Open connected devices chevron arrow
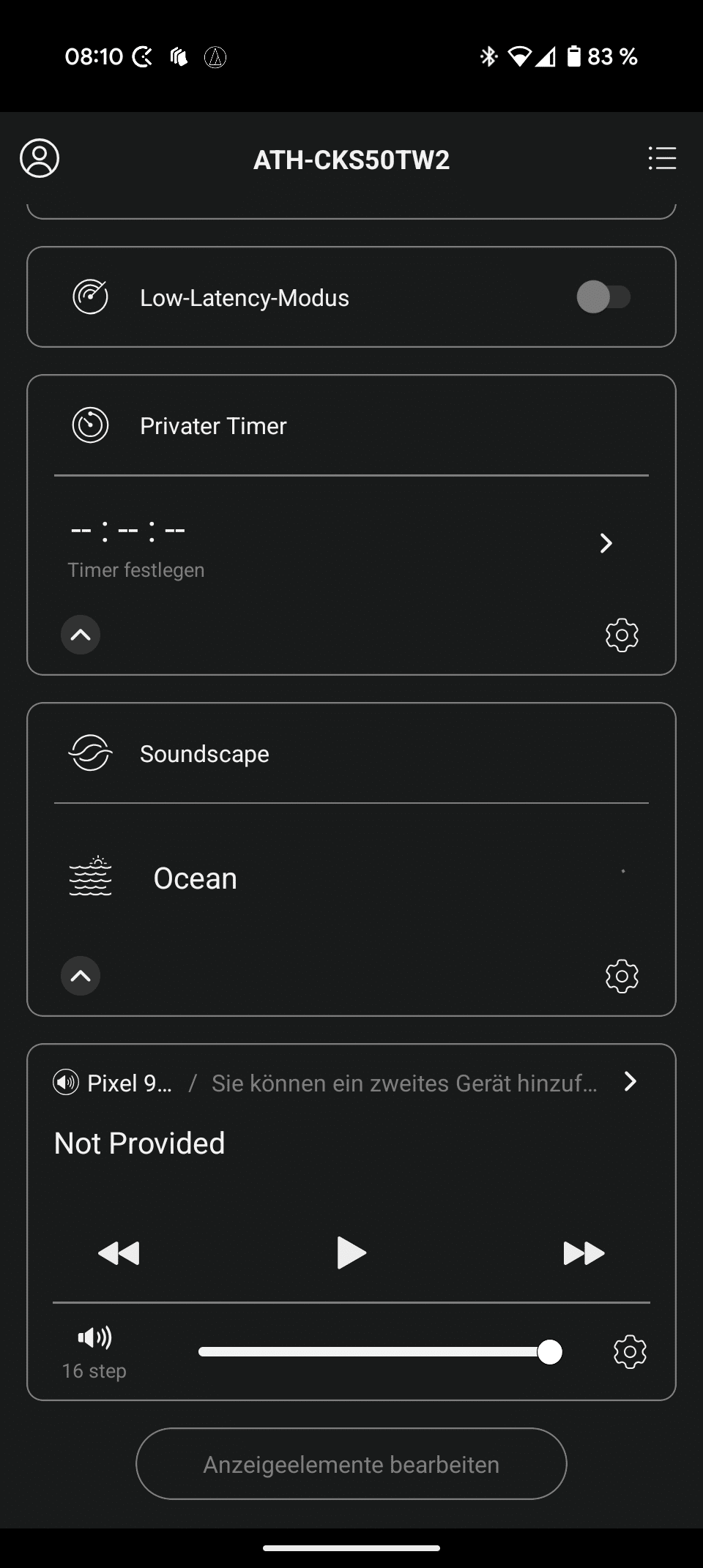Viewport: 703px width, 1568px height. click(630, 1082)
